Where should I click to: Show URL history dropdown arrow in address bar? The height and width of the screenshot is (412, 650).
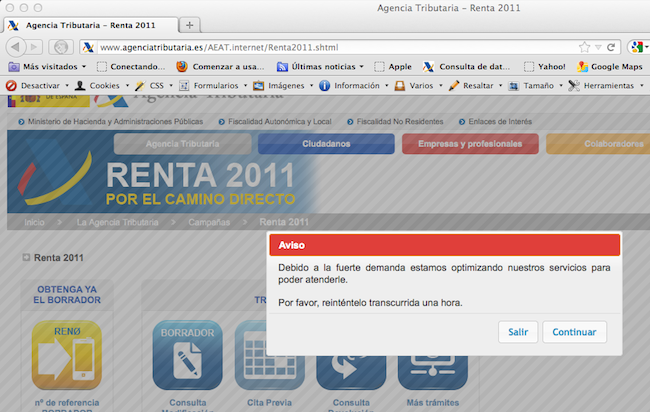click(598, 47)
